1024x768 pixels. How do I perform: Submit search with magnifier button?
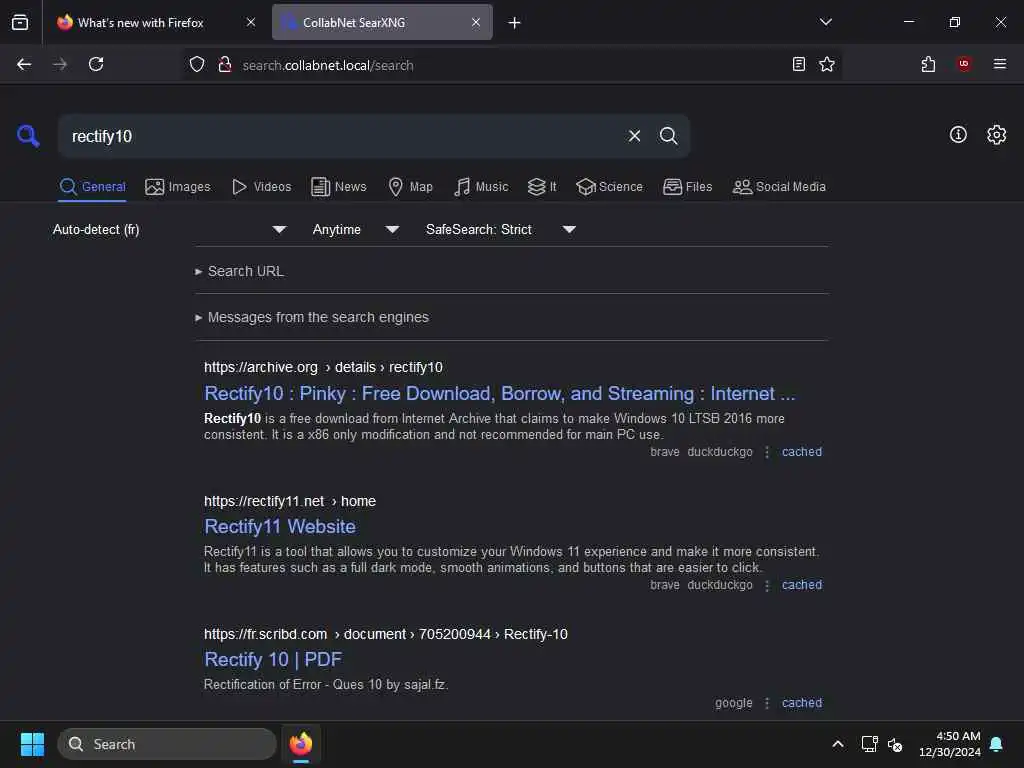668,136
